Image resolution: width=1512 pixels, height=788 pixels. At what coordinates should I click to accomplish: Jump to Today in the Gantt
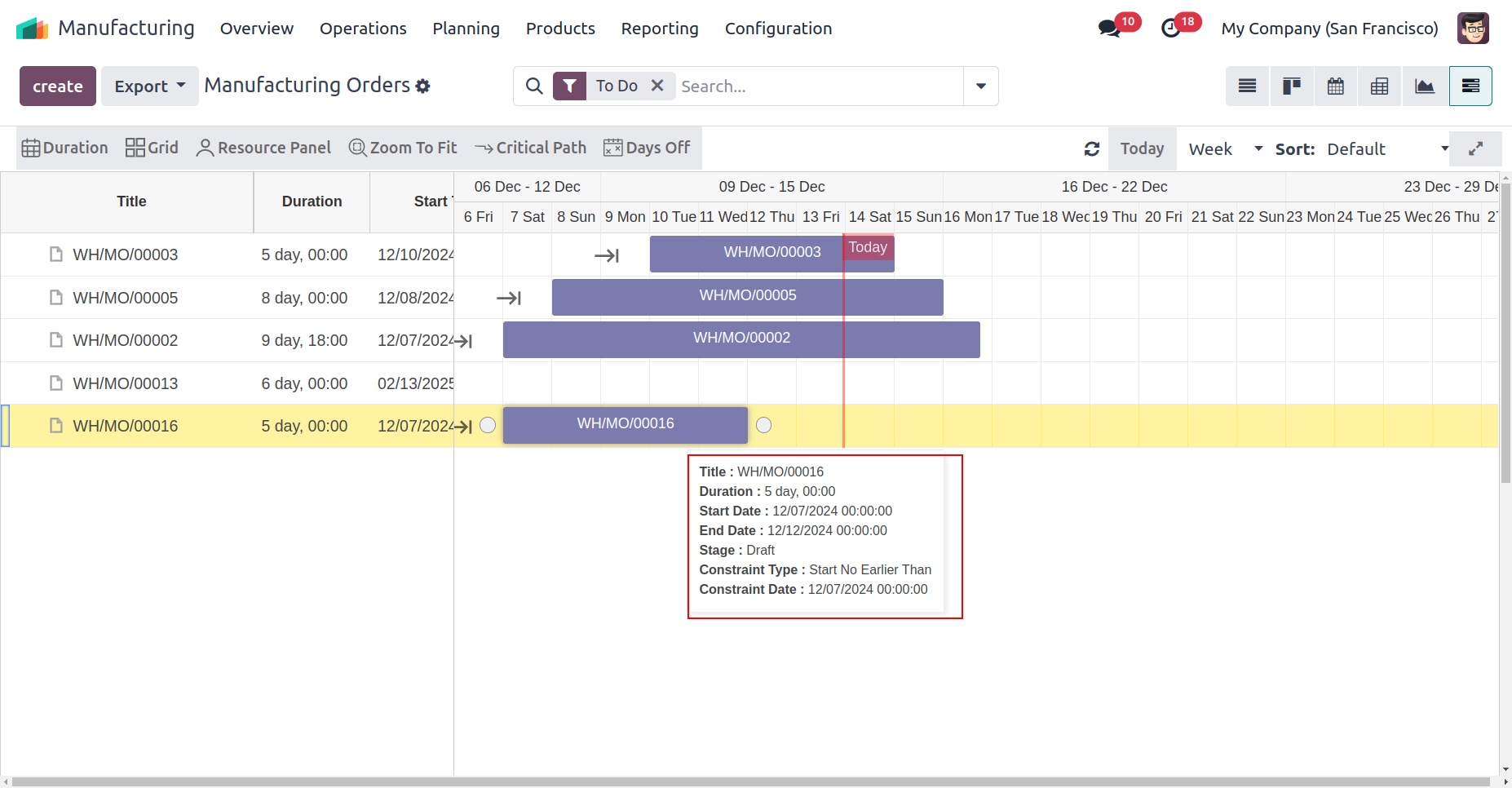click(x=1141, y=149)
